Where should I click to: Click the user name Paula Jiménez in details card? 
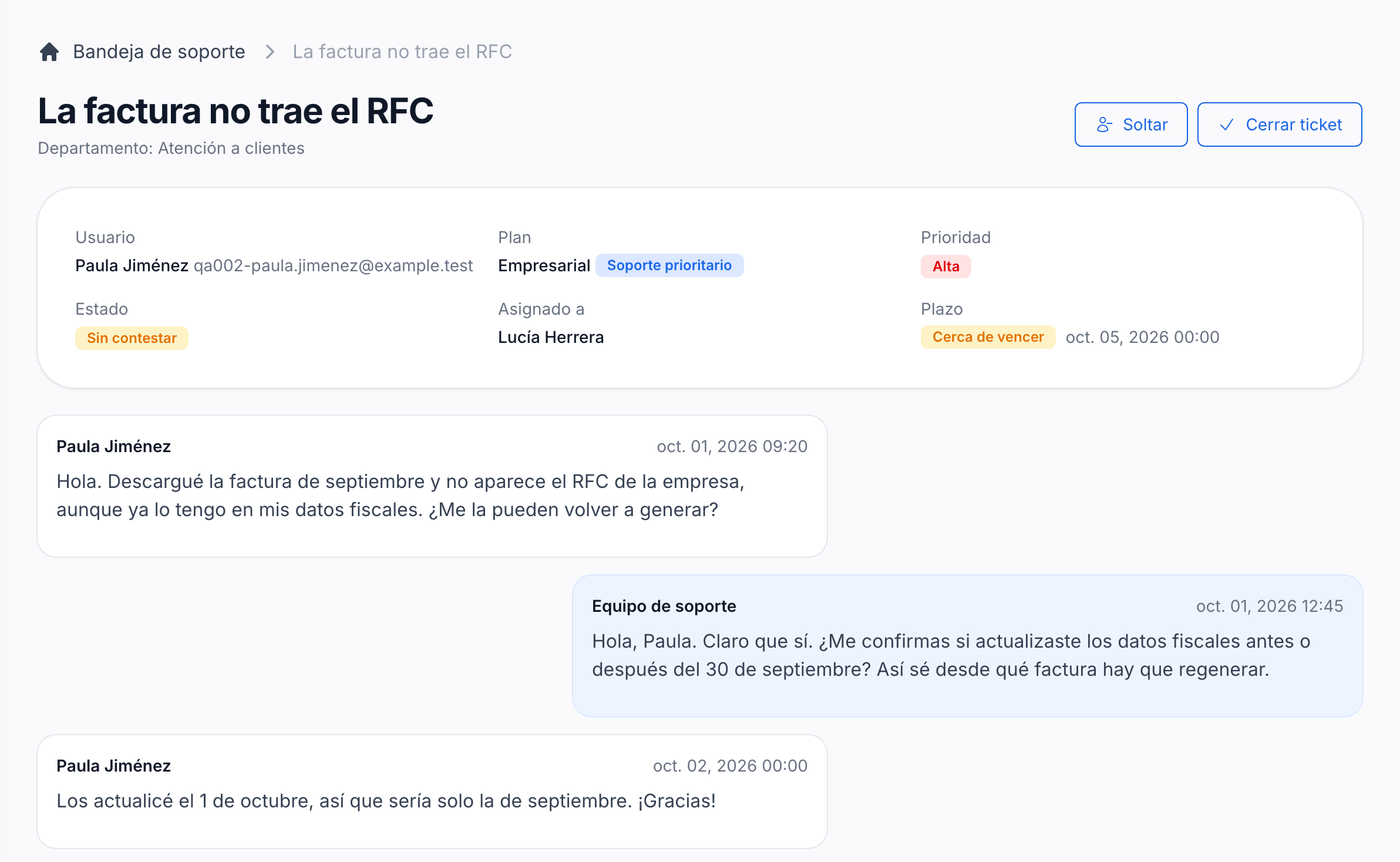132,265
